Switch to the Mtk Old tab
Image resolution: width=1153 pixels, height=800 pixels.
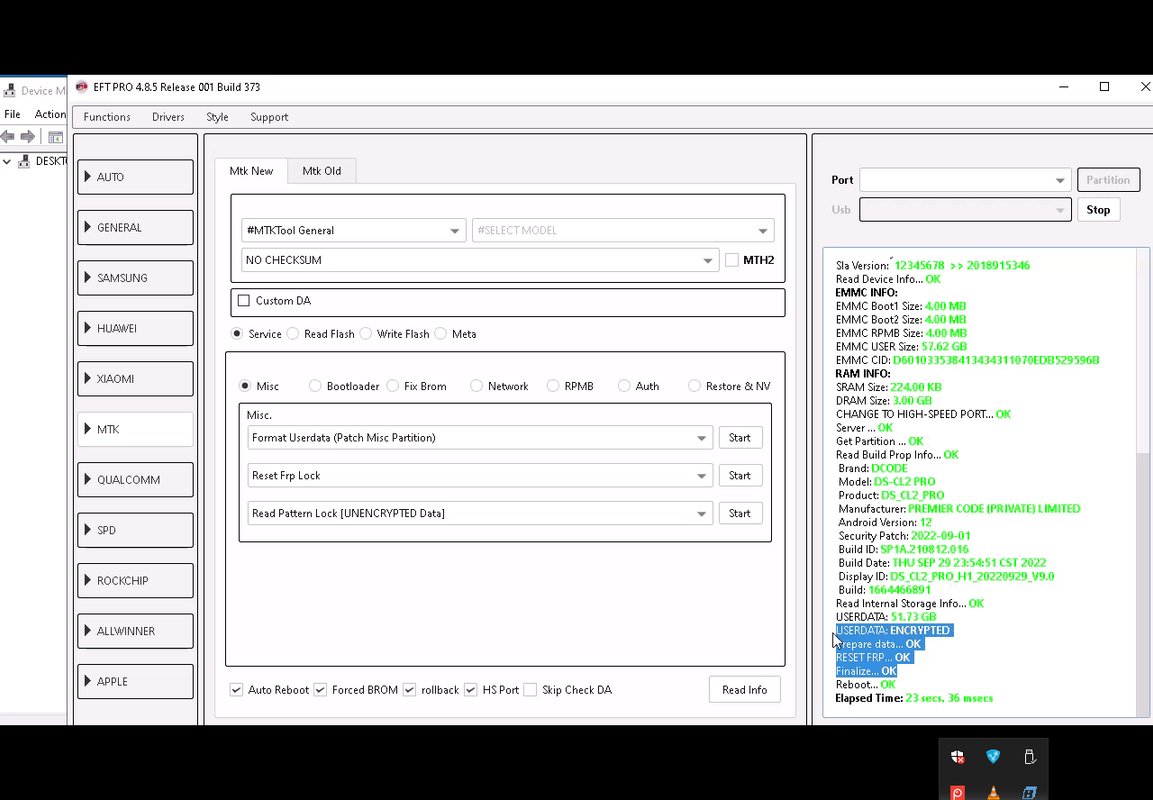(x=321, y=171)
